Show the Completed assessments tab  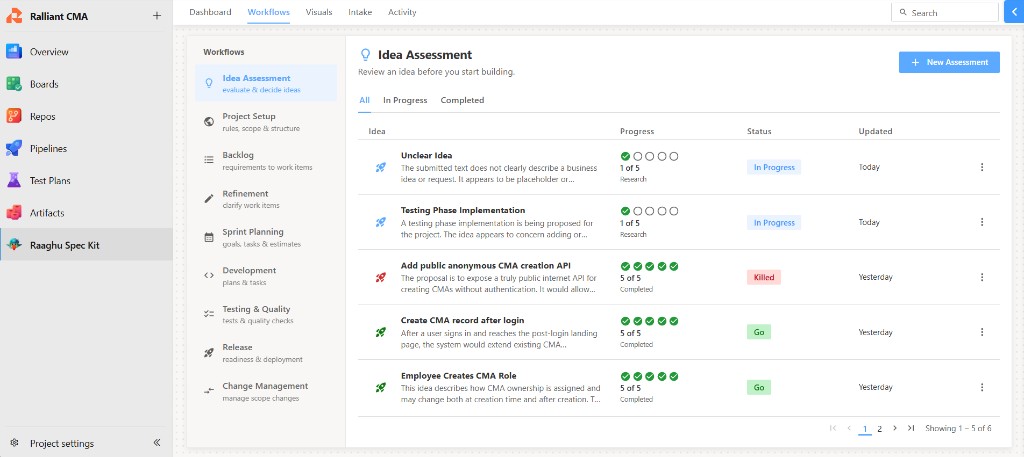462,100
